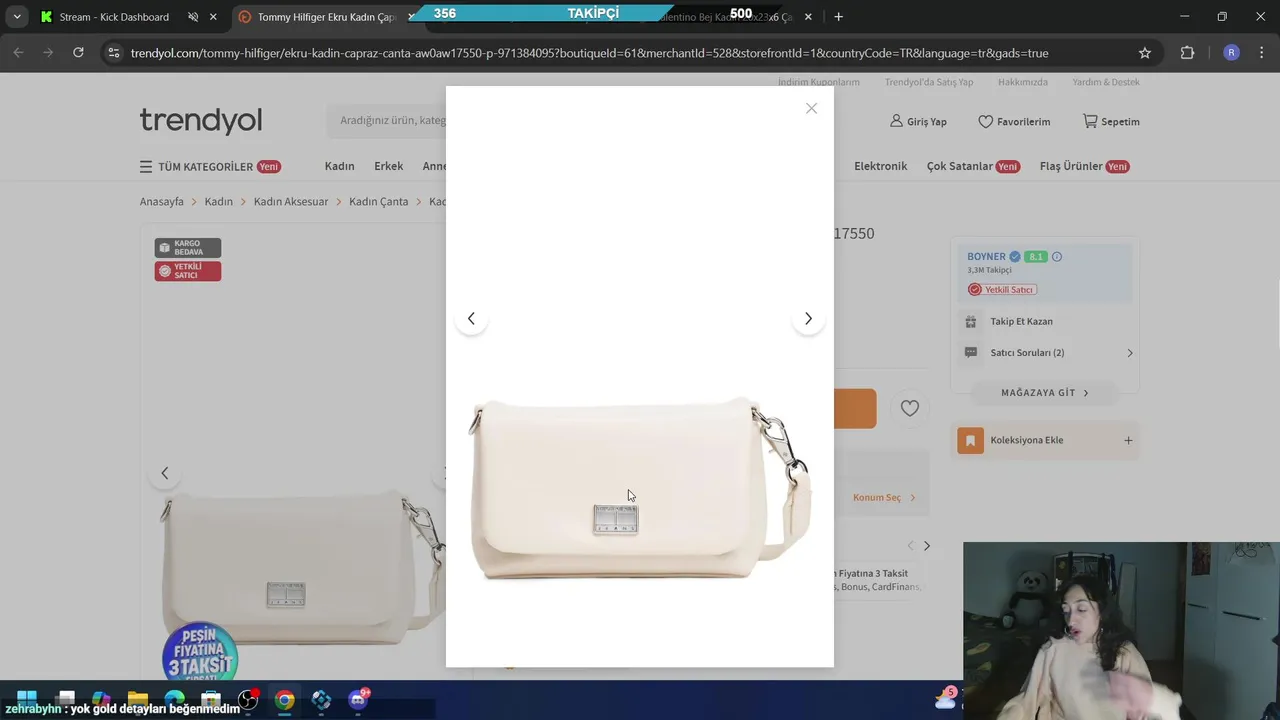Viewport: 1280px width, 720px height.
Task: Click the enlarged handbag image in the popup
Action: tap(640, 488)
